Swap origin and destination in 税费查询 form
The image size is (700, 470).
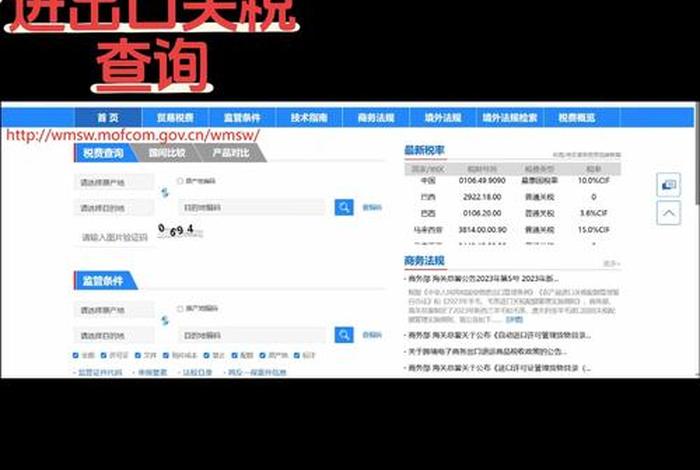tap(165, 192)
